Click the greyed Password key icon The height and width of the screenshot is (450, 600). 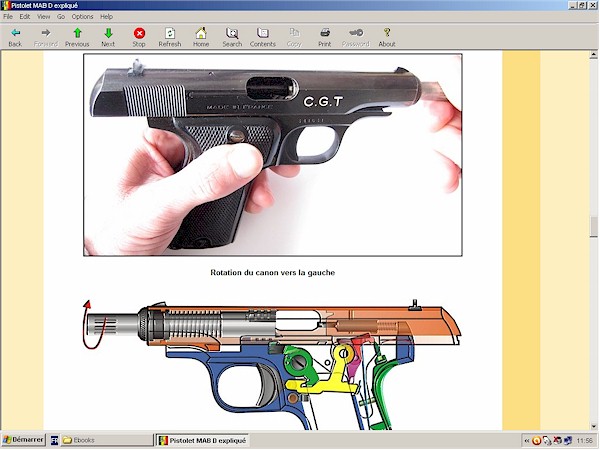point(355,37)
